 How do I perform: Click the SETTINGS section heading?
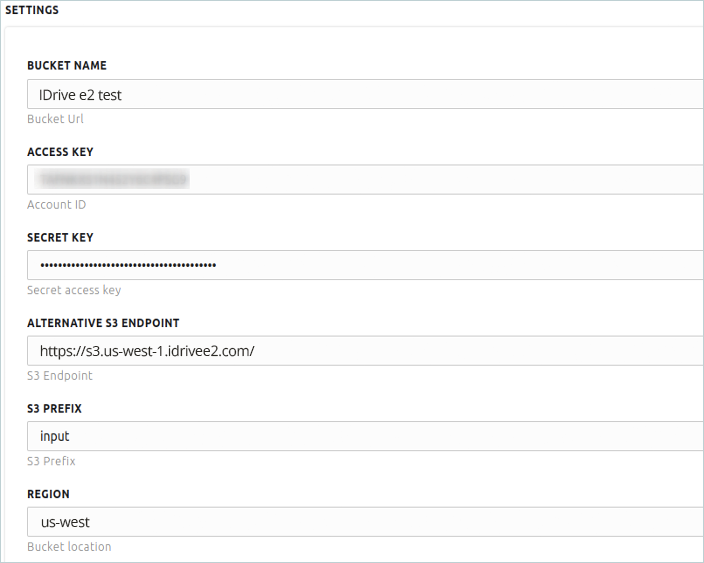(x=33, y=10)
